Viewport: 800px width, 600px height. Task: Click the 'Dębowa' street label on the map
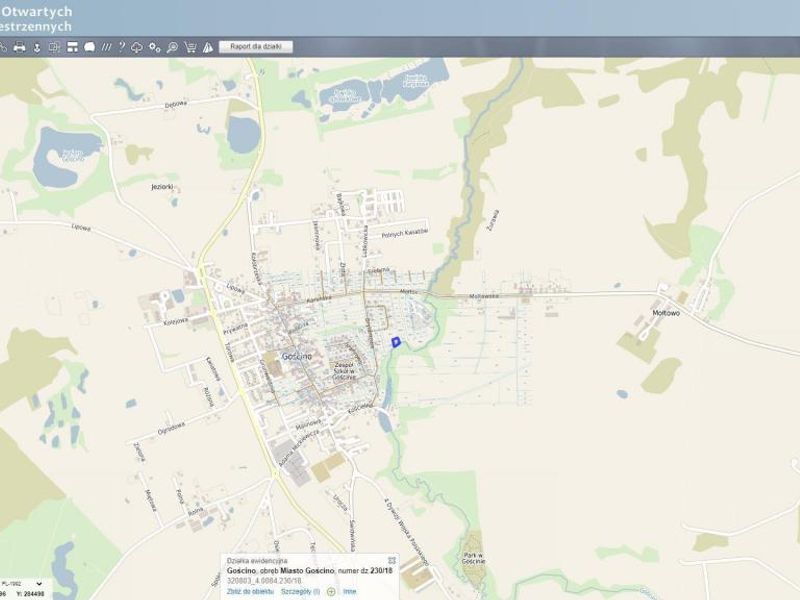click(x=176, y=105)
